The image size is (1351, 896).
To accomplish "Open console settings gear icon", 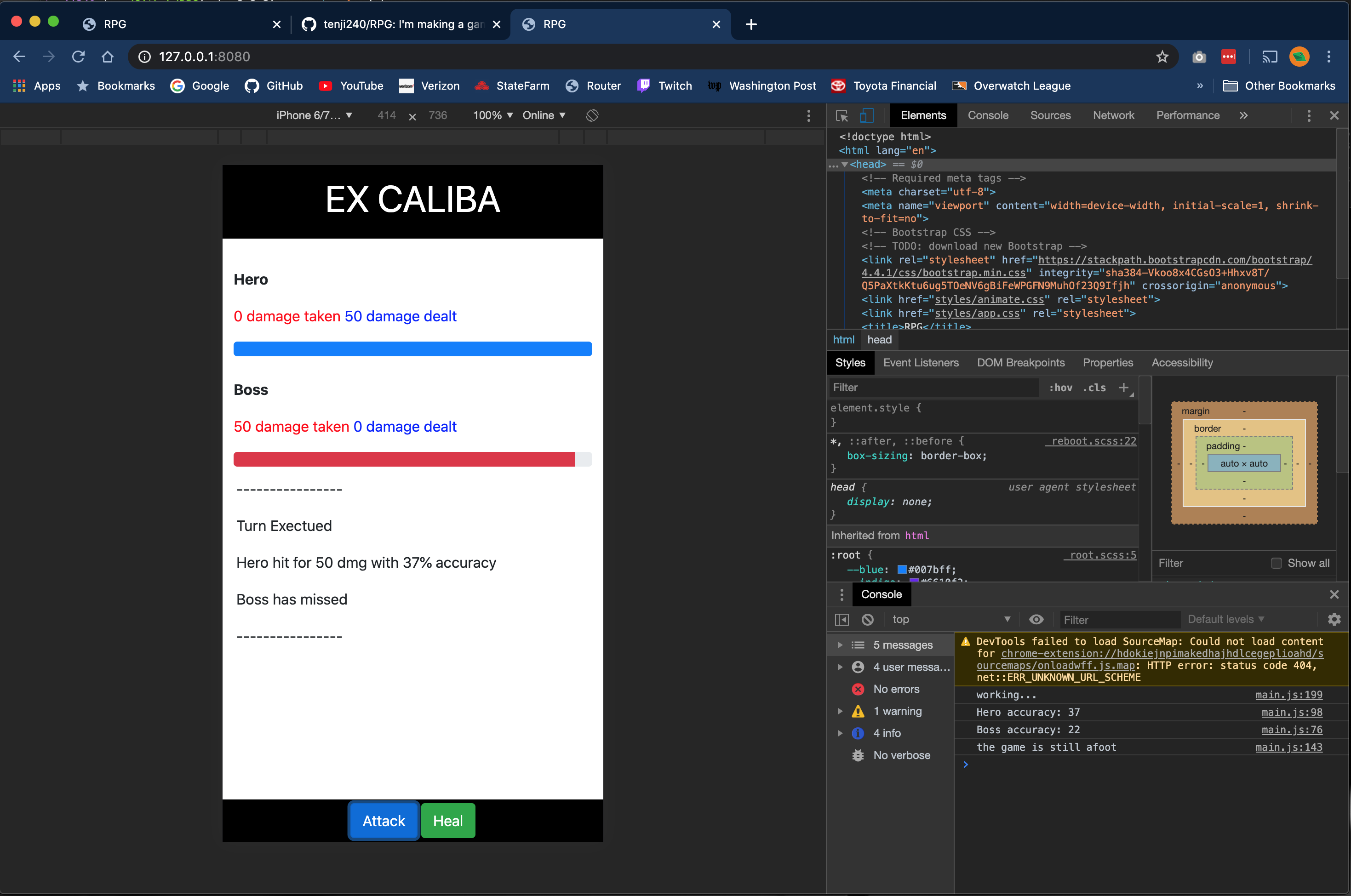I will pos(1334,619).
